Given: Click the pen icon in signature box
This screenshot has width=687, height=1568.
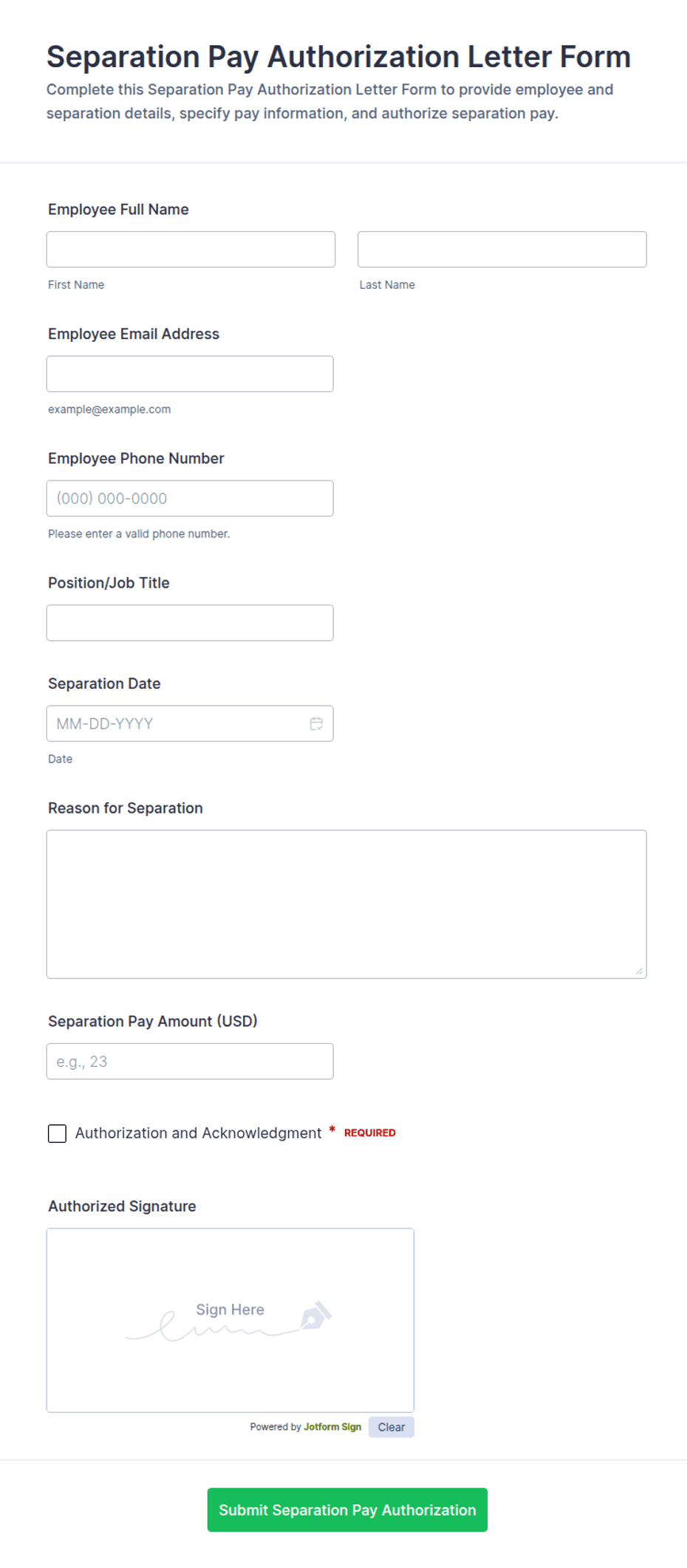Looking at the screenshot, I should coord(316,1316).
